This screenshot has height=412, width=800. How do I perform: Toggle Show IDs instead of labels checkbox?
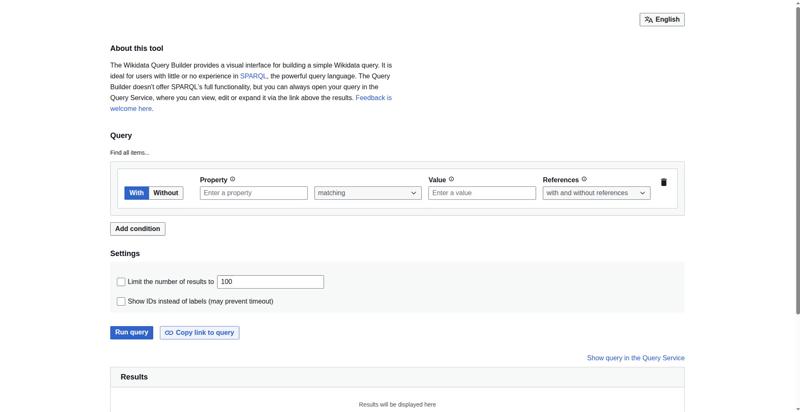pos(121,301)
